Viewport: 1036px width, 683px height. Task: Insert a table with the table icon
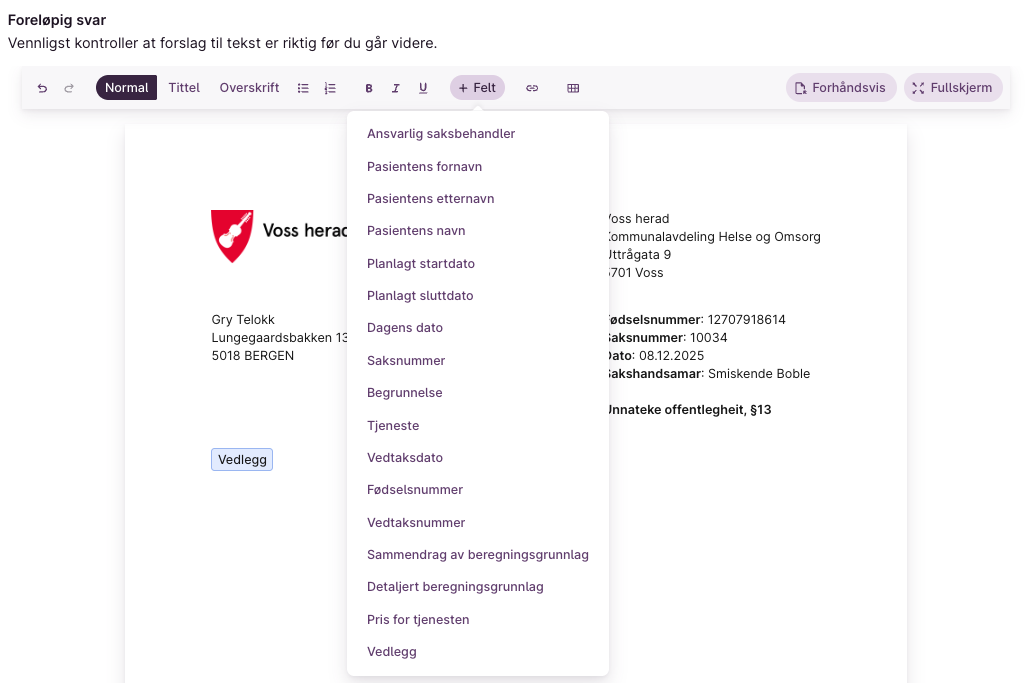click(x=573, y=88)
